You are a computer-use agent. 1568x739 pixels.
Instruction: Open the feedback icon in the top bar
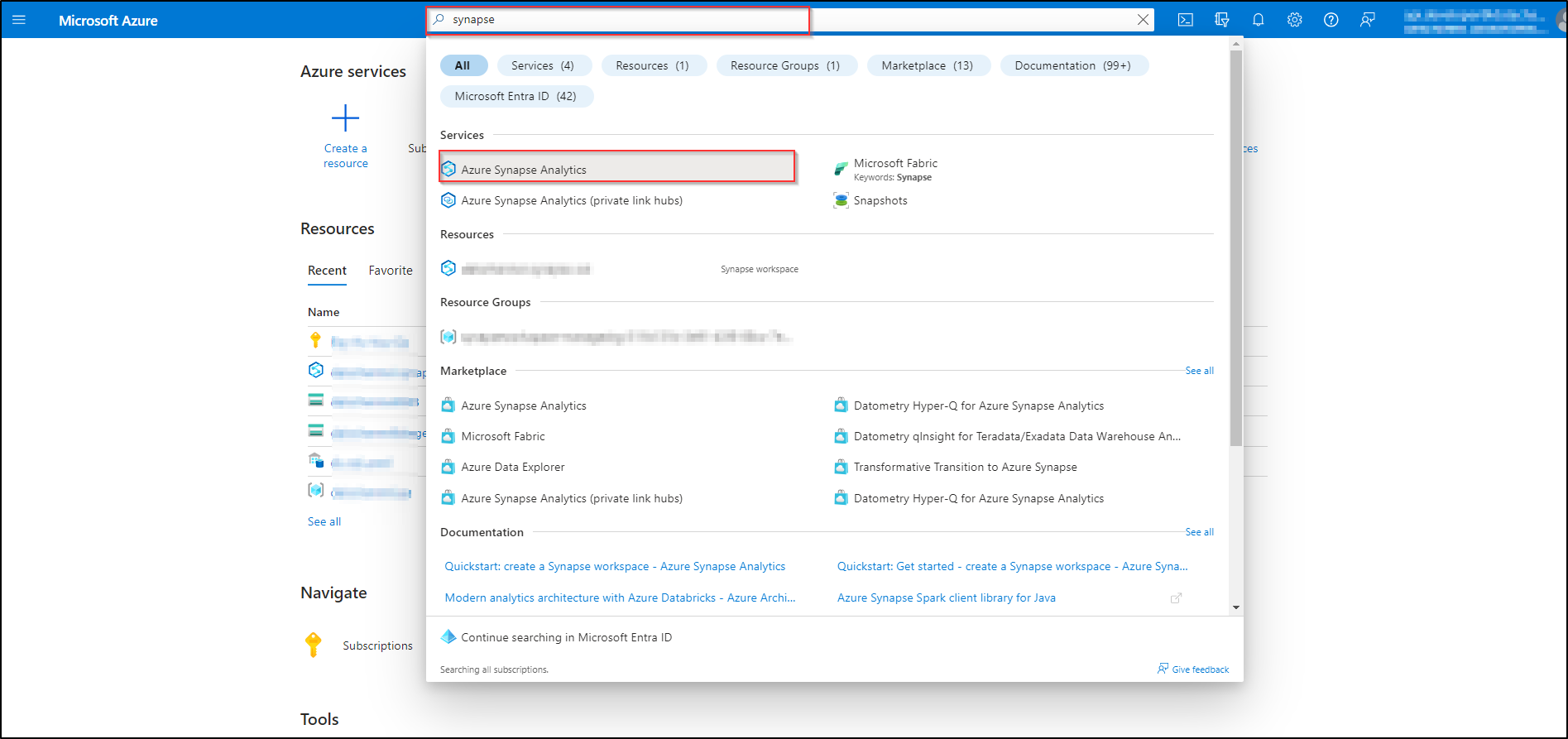click(1368, 20)
